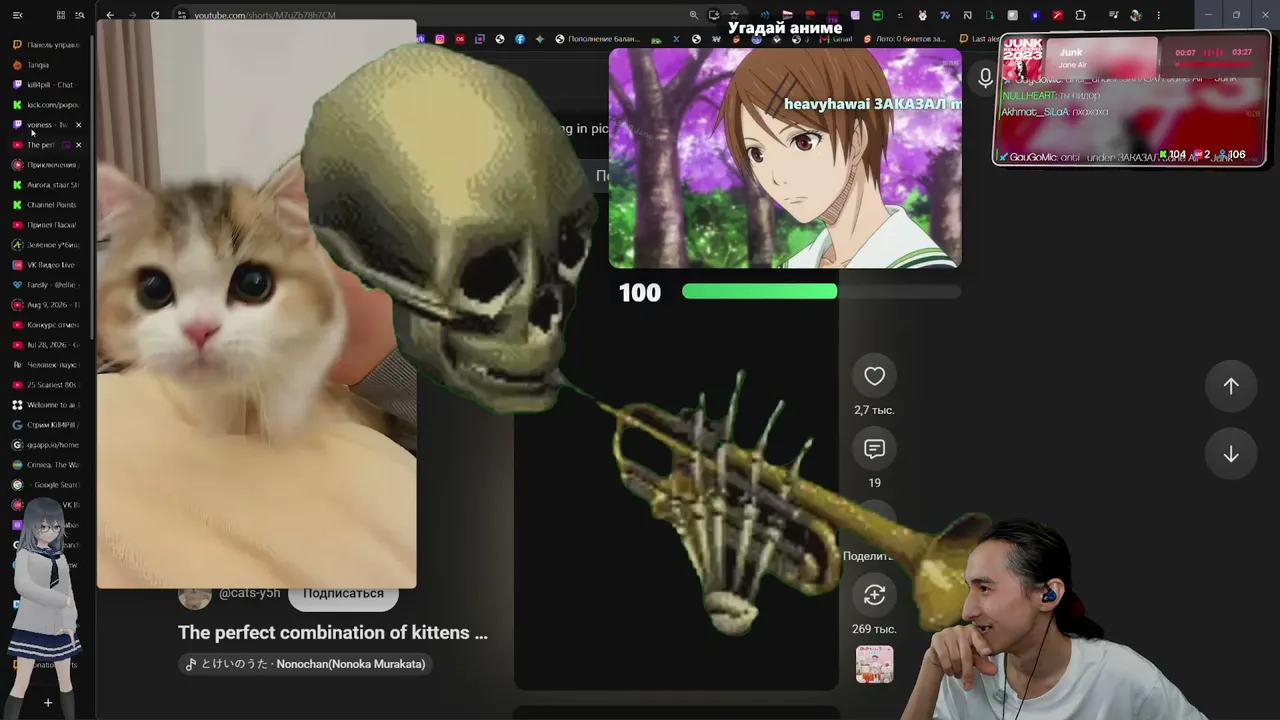The width and height of the screenshot is (1280, 720).
Task: Close the 'The perf' YouTube tab
Action: pos(78,145)
